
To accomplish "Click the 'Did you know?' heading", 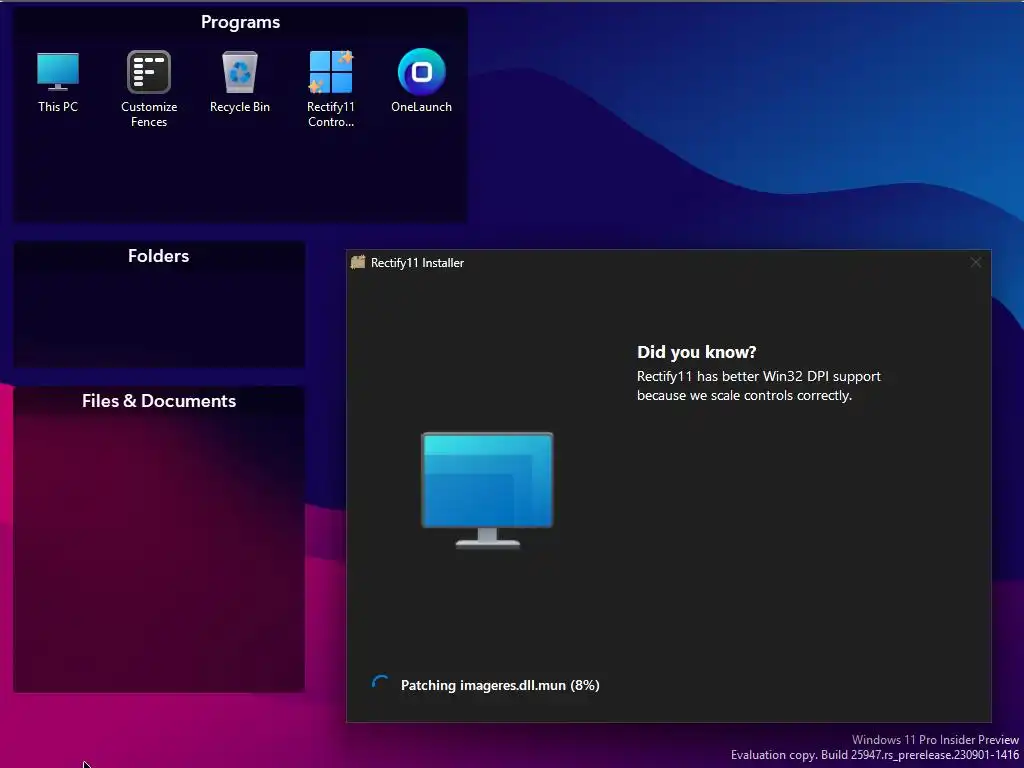I will click(x=697, y=352).
